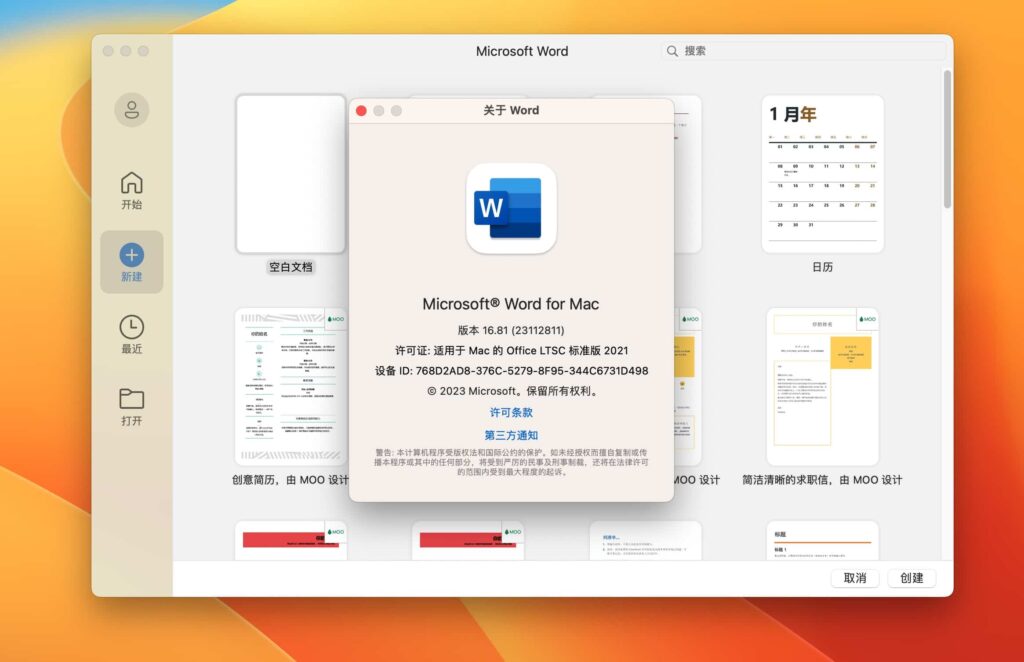Open the user account profile icon
This screenshot has width=1024, height=662.
[x=131, y=110]
